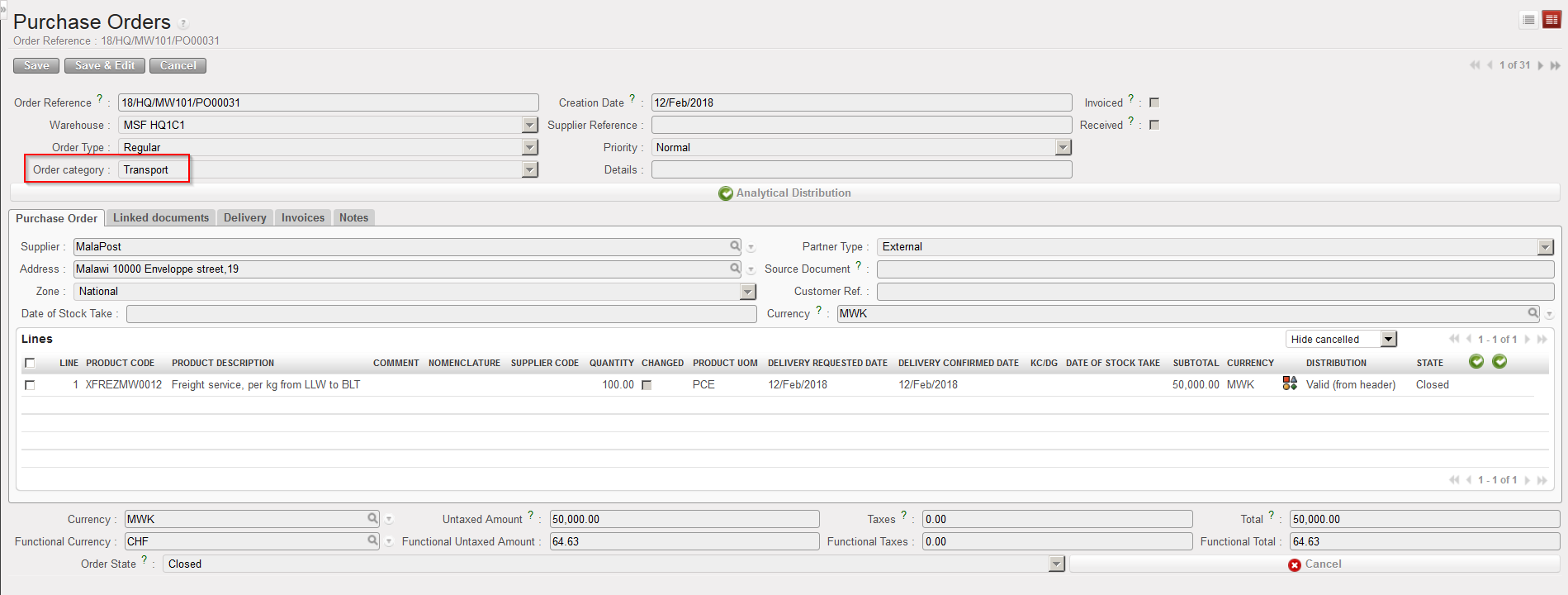Open the Priority dropdown
Screen dimensions: 1568x595
[1063, 147]
